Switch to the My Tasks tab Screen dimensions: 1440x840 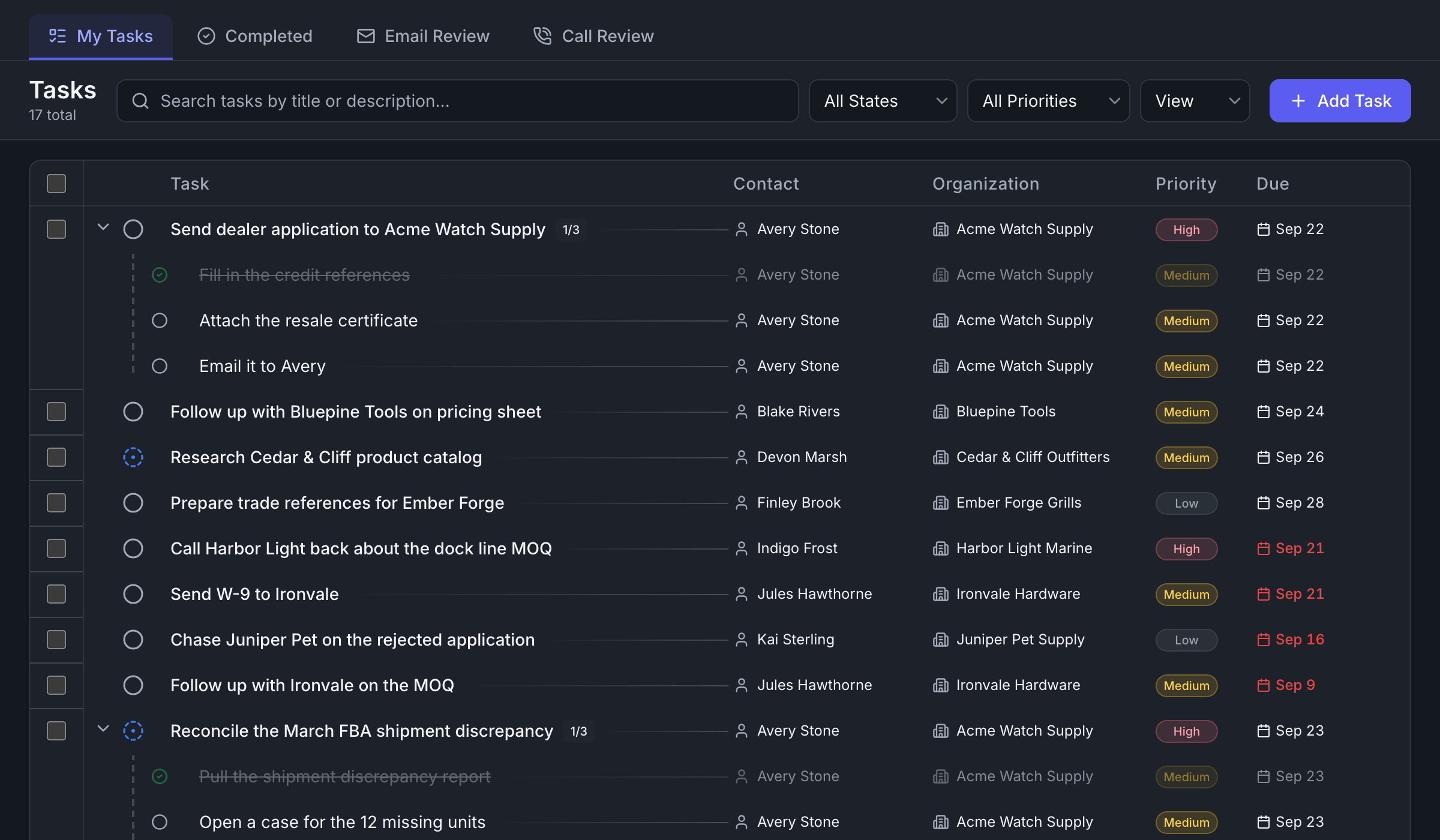pos(101,36)
